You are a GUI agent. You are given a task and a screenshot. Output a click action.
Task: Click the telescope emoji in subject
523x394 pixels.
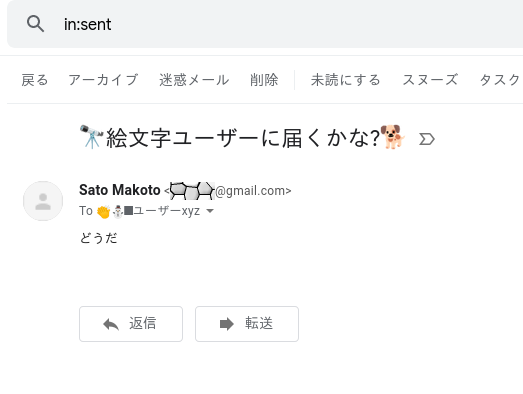coord(91,136)
